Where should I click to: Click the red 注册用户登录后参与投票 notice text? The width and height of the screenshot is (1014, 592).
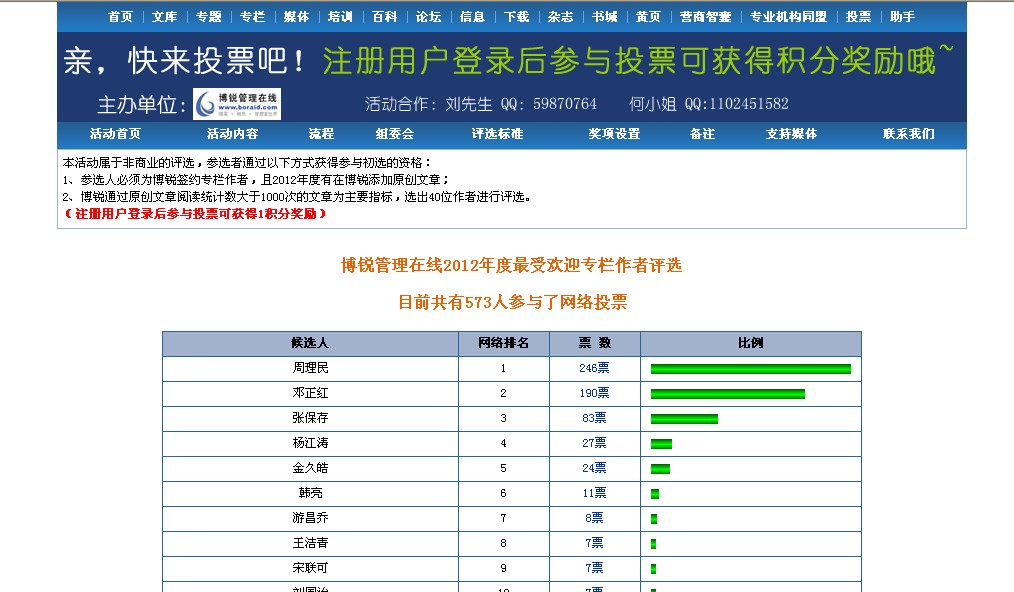(195, 214)
